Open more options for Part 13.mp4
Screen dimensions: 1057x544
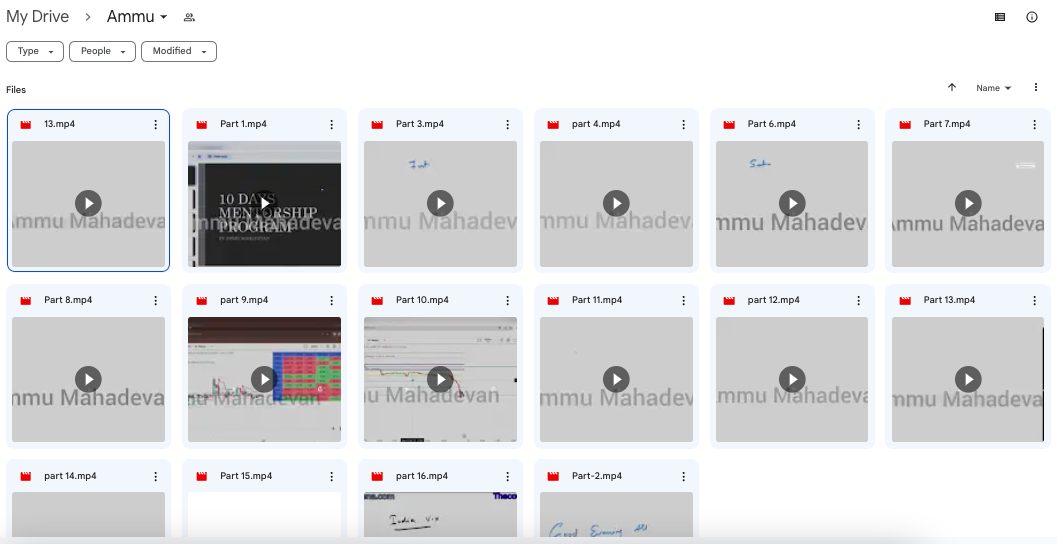[1035, 300]
